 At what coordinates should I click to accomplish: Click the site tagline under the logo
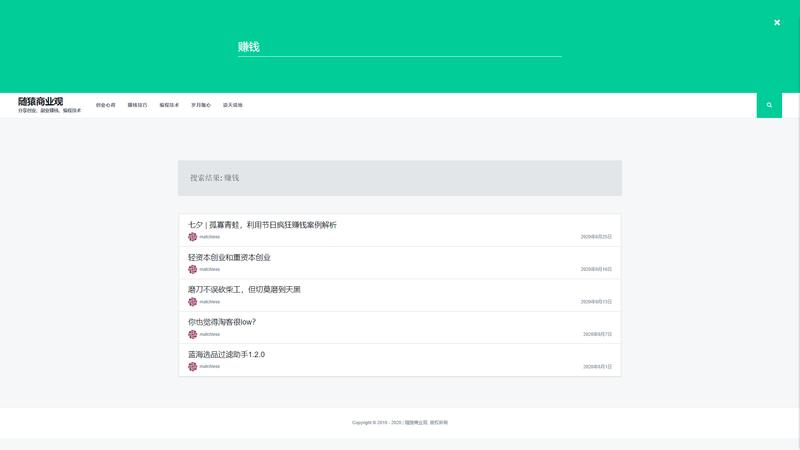[49, 110]
